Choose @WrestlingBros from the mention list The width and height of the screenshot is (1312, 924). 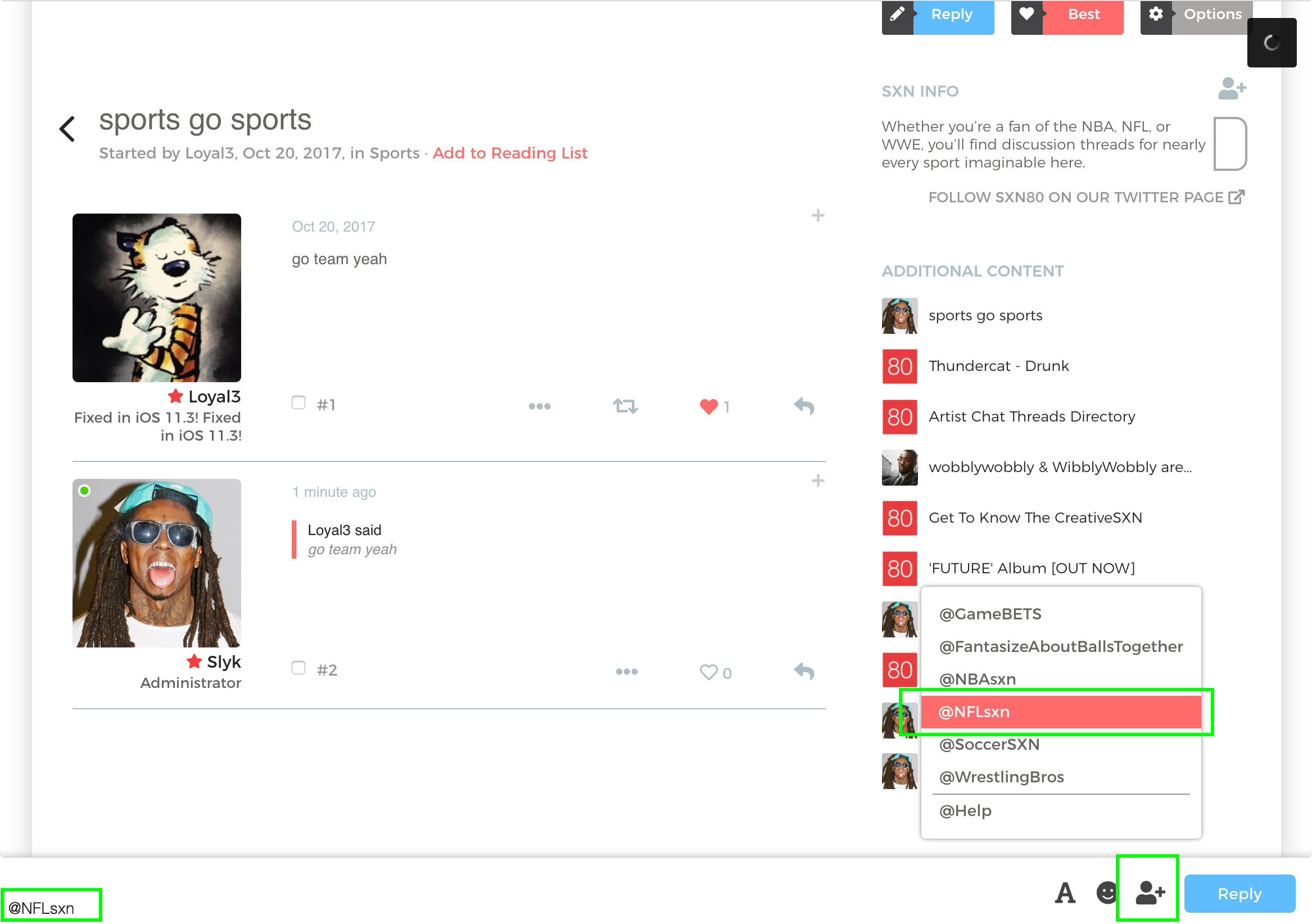pos(1061,777)
